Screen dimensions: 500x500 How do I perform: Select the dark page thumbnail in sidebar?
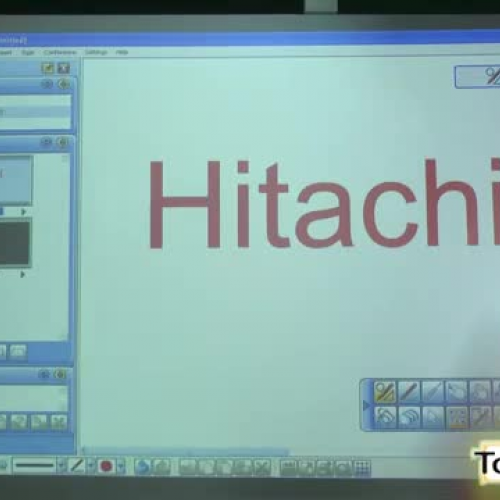pyautogui.click(x=15, y=243)
